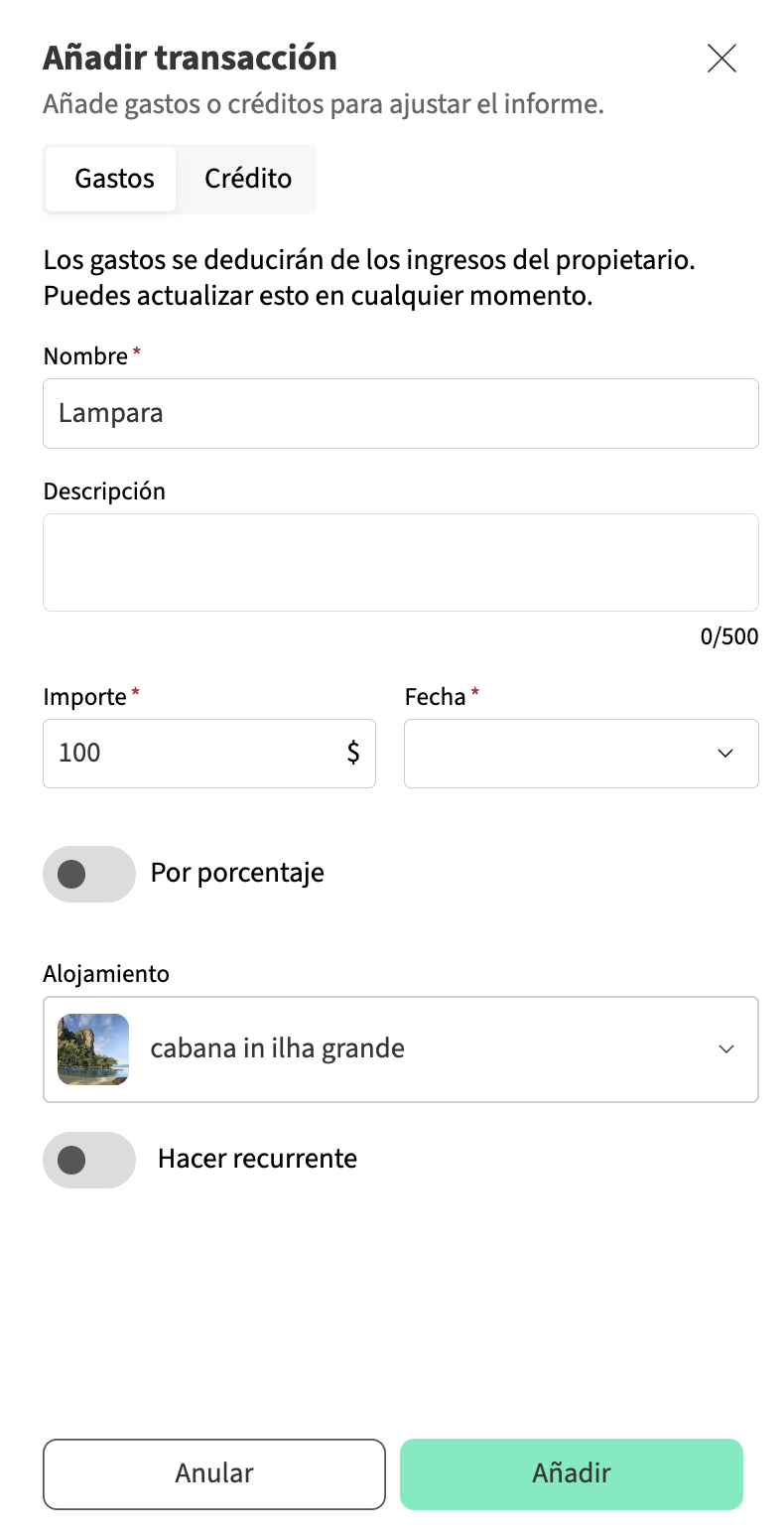Screen dimensions: 784x1533
Task: Focus the empty Descripción text area
Action: pyautogui.click(x=400, y=562)
